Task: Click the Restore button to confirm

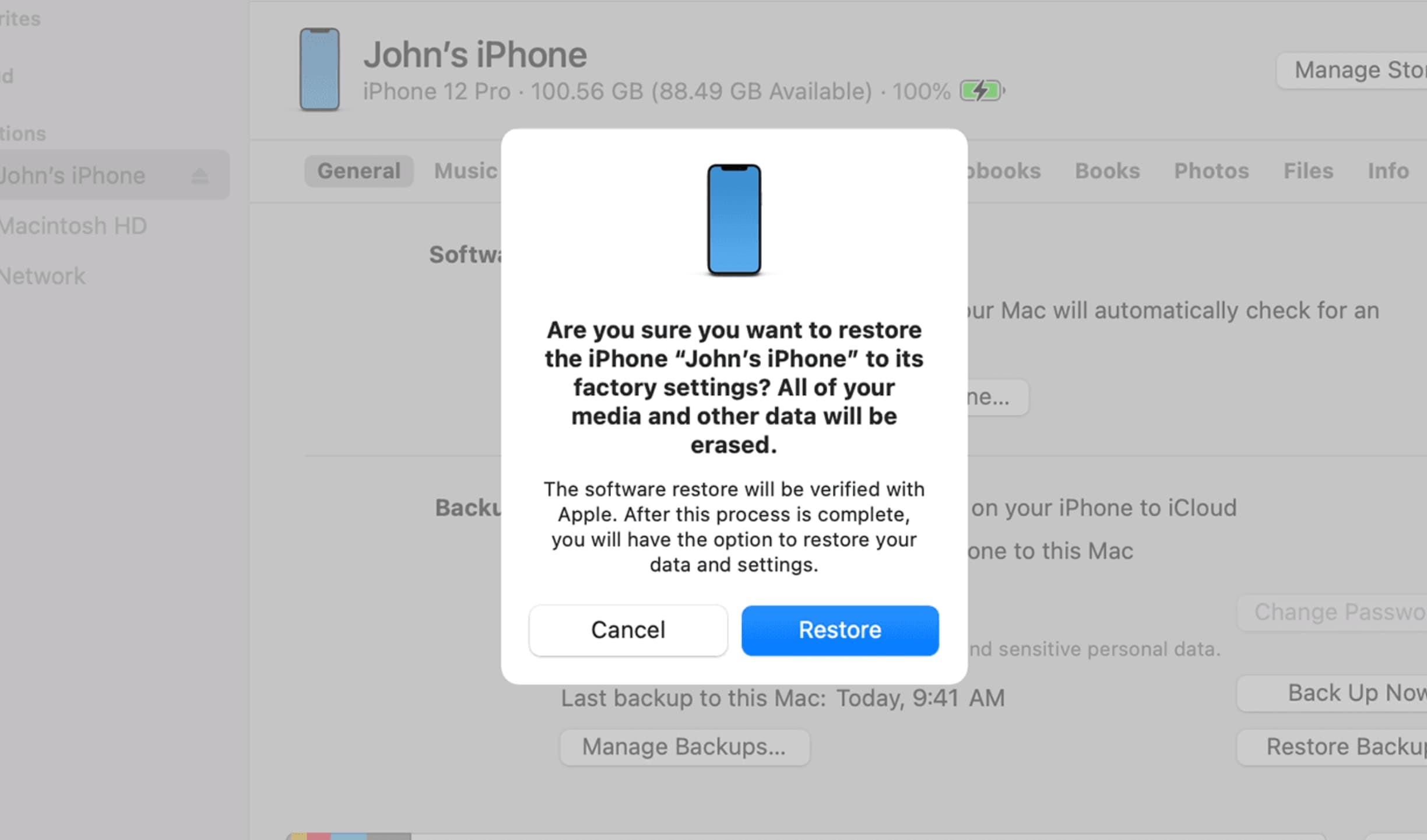Action: point(840,629)
